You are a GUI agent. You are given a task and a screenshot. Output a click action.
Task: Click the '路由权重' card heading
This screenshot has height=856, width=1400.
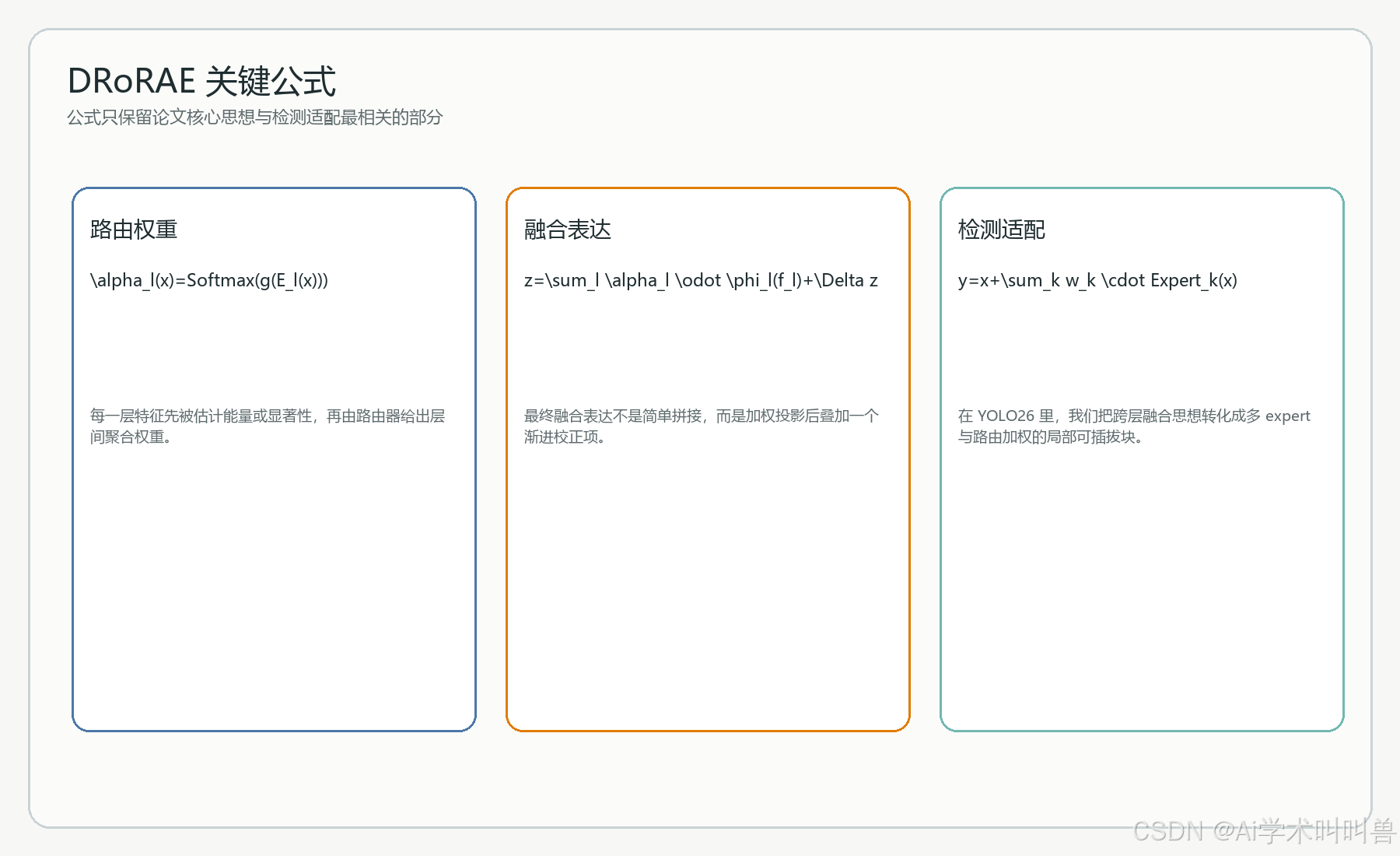click(x=134, y=230)
